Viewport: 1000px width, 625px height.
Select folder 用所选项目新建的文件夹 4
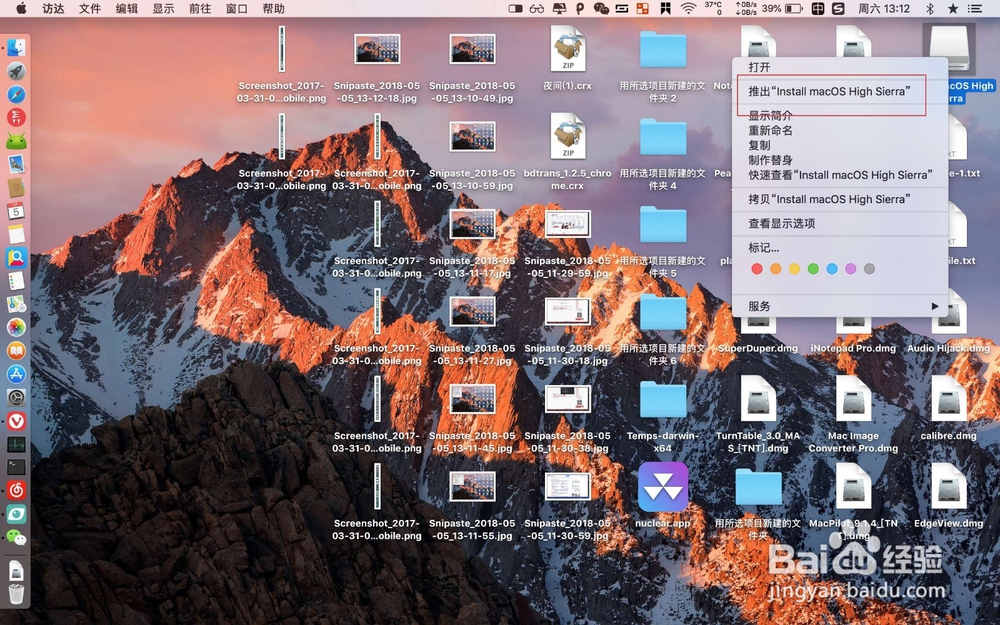coord(663,136)
